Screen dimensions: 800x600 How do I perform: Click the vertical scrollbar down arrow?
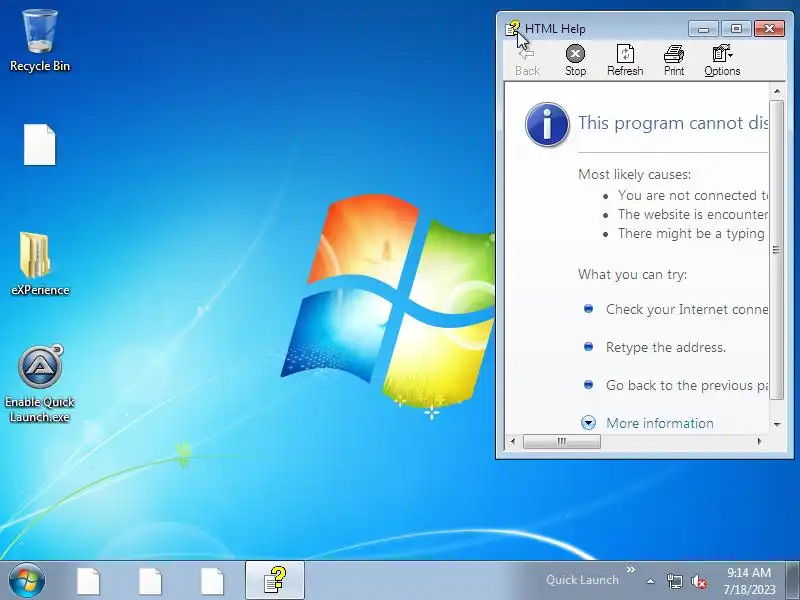point(777,424)
